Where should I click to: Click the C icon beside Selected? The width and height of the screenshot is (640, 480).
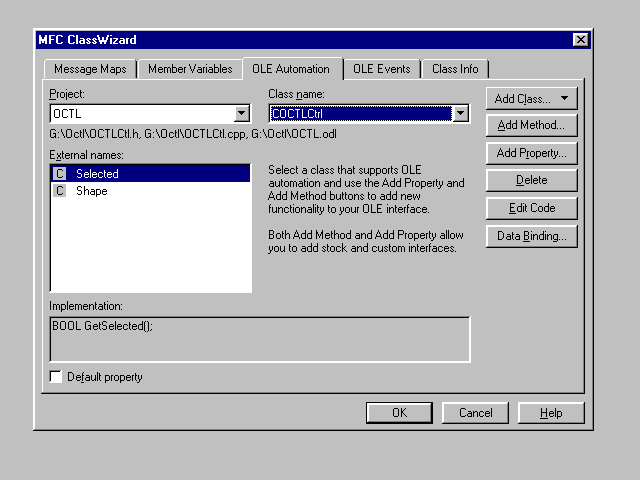(x=59, y=174)
